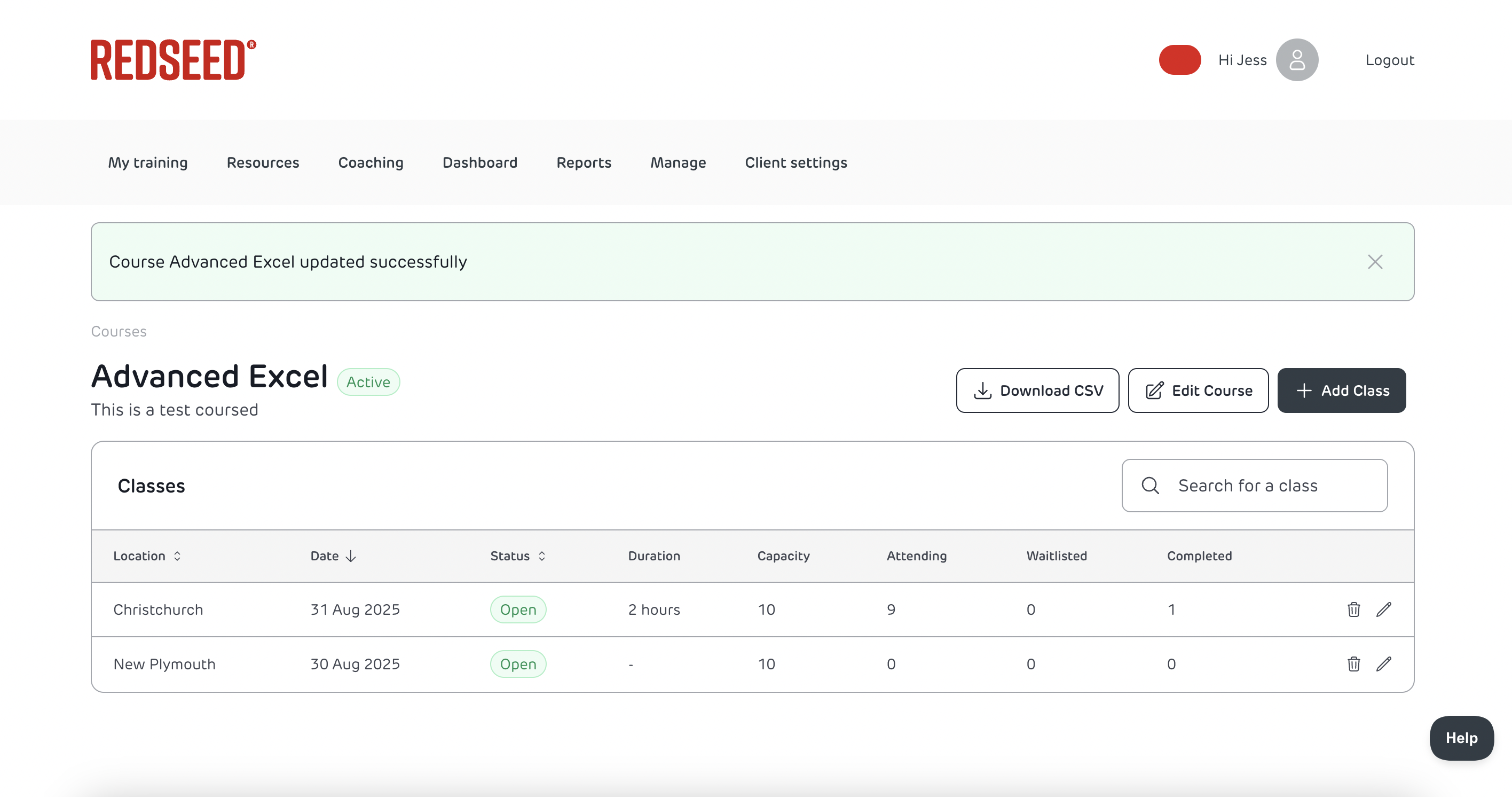Viewport: 1512px width, 797px height.
Task: Click the search magnifier icon
Action: (1150, 486)
